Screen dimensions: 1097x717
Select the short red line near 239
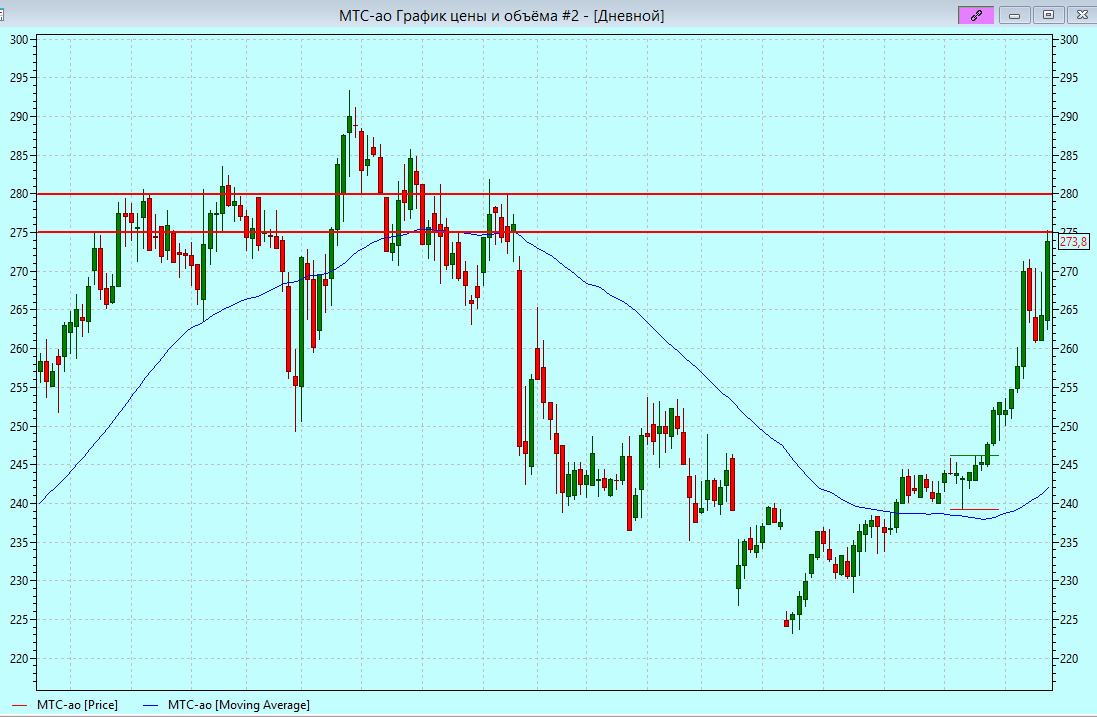click(974, 509)
